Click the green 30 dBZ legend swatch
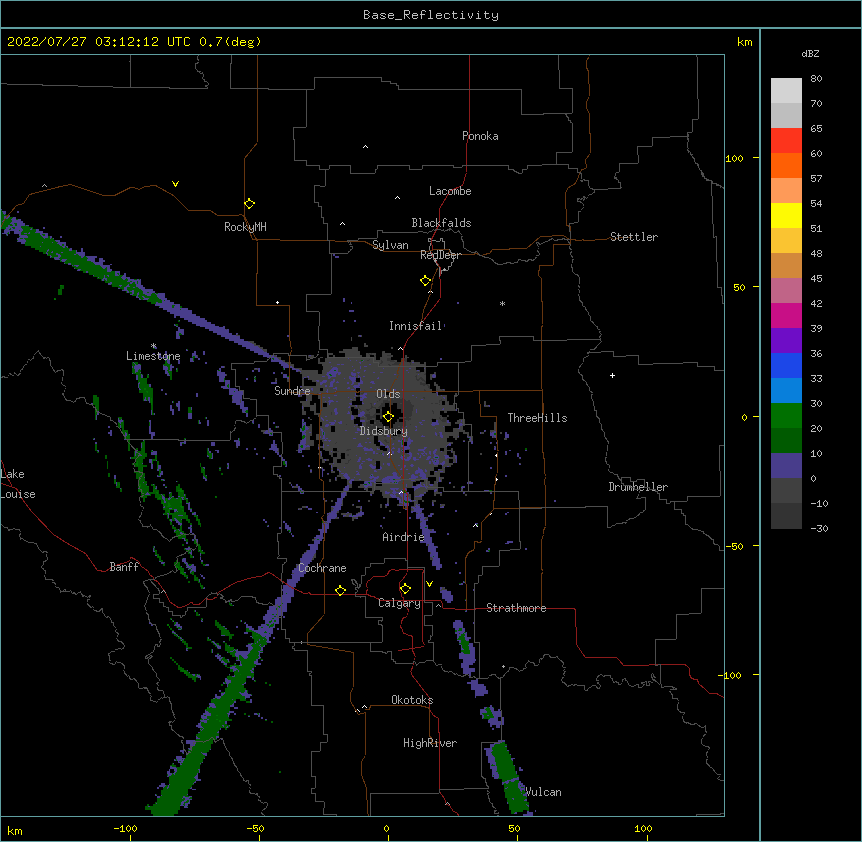 pyautogui.click(x=786, y=416)
